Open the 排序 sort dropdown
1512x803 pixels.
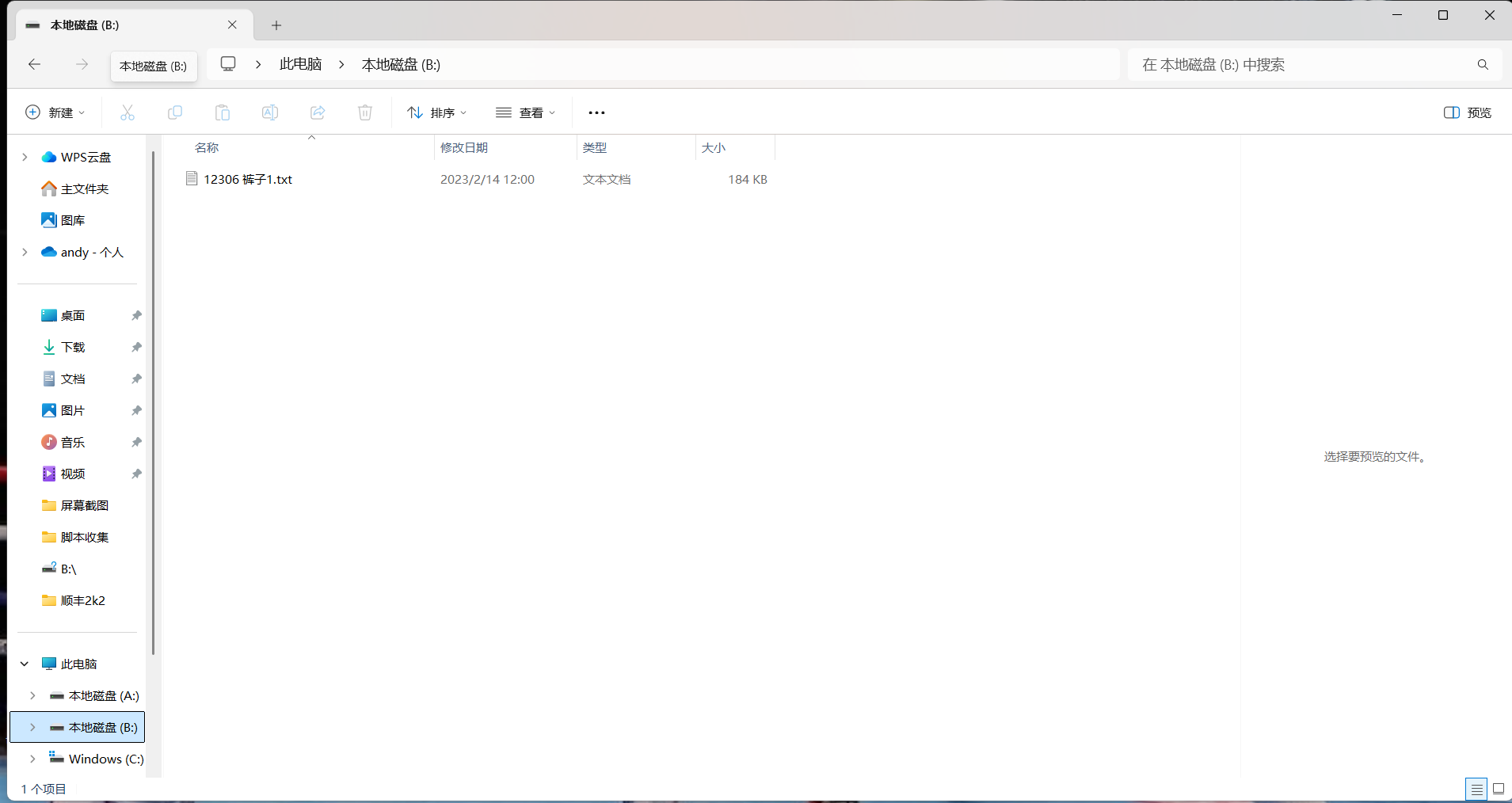(x=437, y=112)
